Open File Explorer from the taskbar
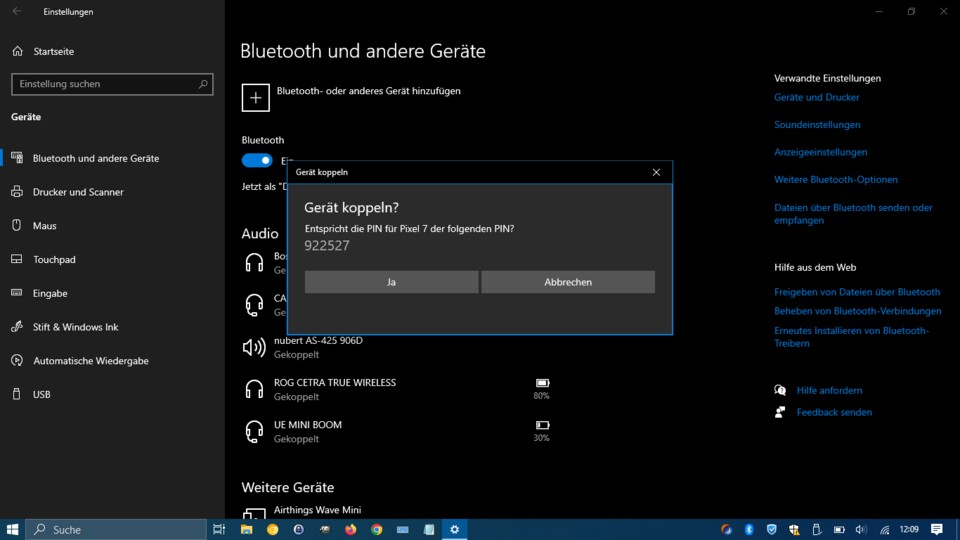The width and height of the screenshot is (960, 540). (246, 530)
